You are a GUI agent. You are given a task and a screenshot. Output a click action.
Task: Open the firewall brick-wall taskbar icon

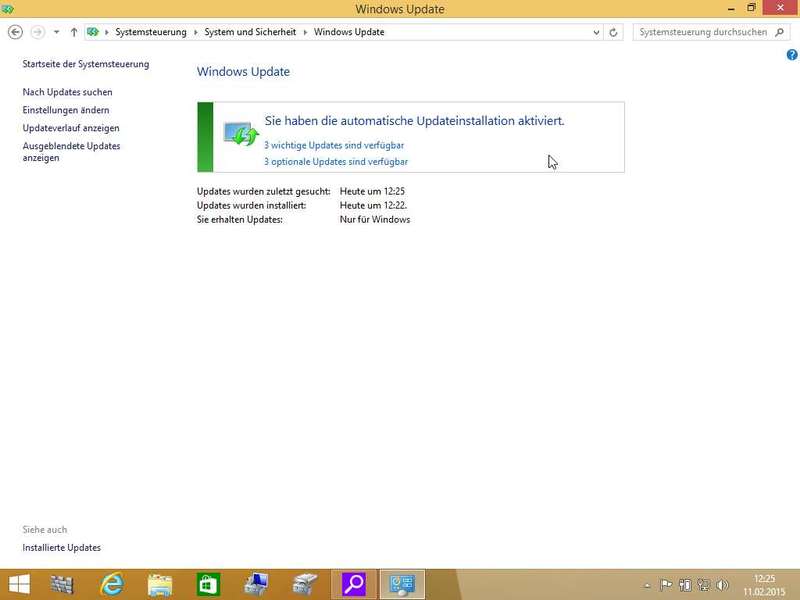[x=62, y=584]
